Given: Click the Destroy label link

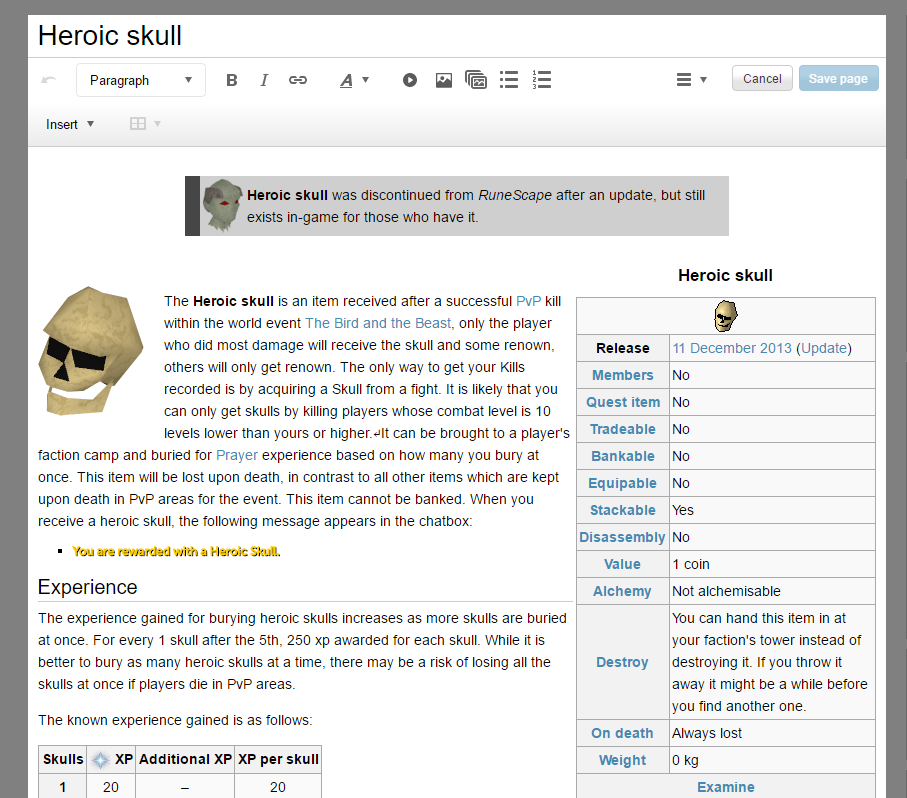Looking at the screenshot, I should [622, 662].
